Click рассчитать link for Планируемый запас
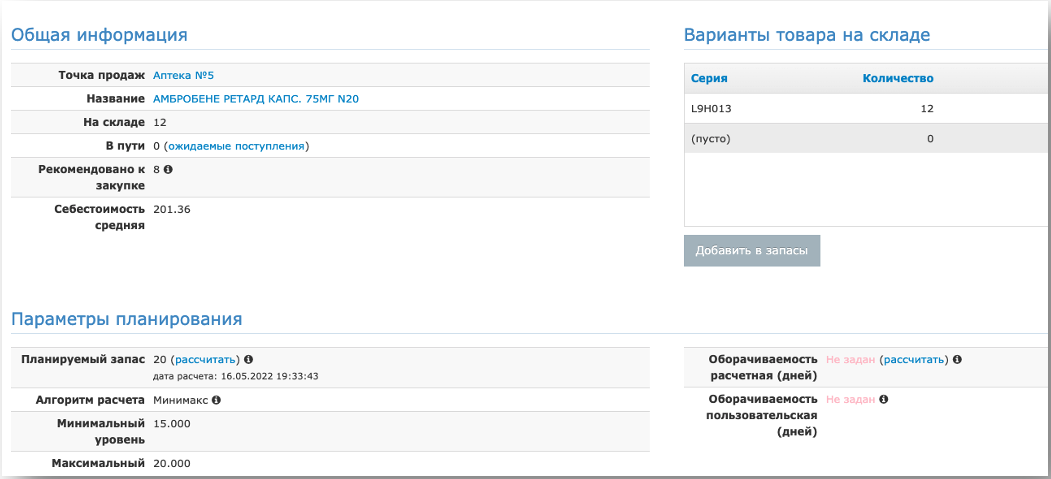This screenshot has width=1051, height=479. (x=205, y=359)
